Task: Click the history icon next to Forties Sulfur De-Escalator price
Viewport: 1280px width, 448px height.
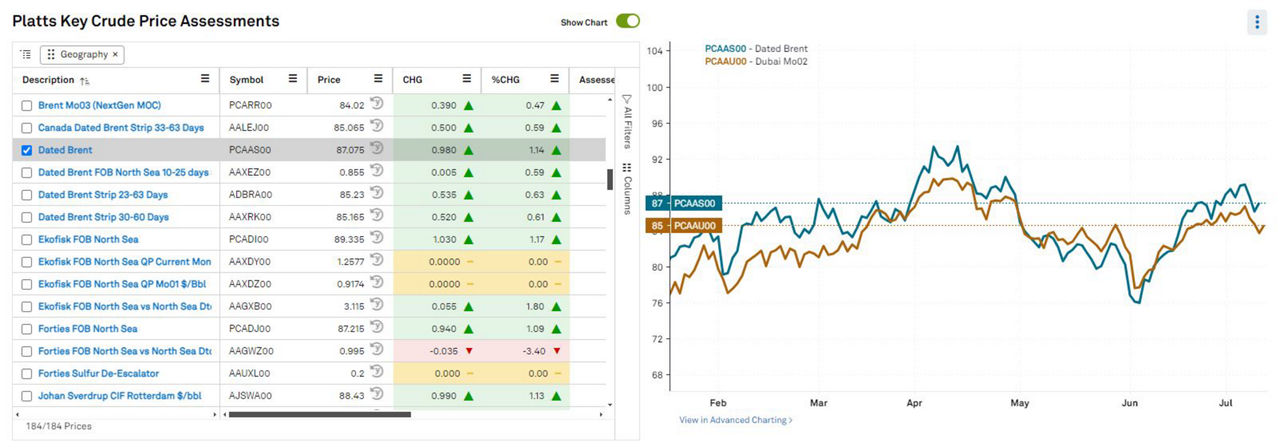Action: click(x=376, y=373)
